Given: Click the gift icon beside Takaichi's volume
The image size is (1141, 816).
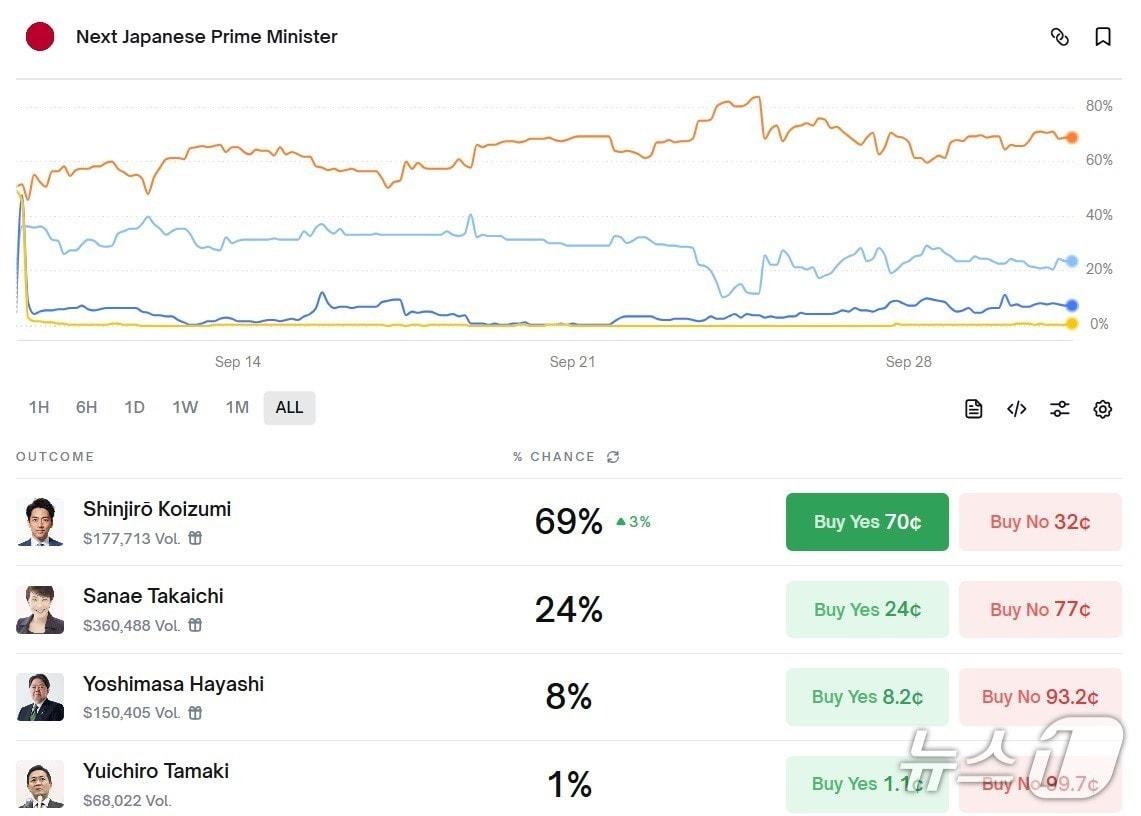Looking at the screenshot, I should tap(195, 625).
